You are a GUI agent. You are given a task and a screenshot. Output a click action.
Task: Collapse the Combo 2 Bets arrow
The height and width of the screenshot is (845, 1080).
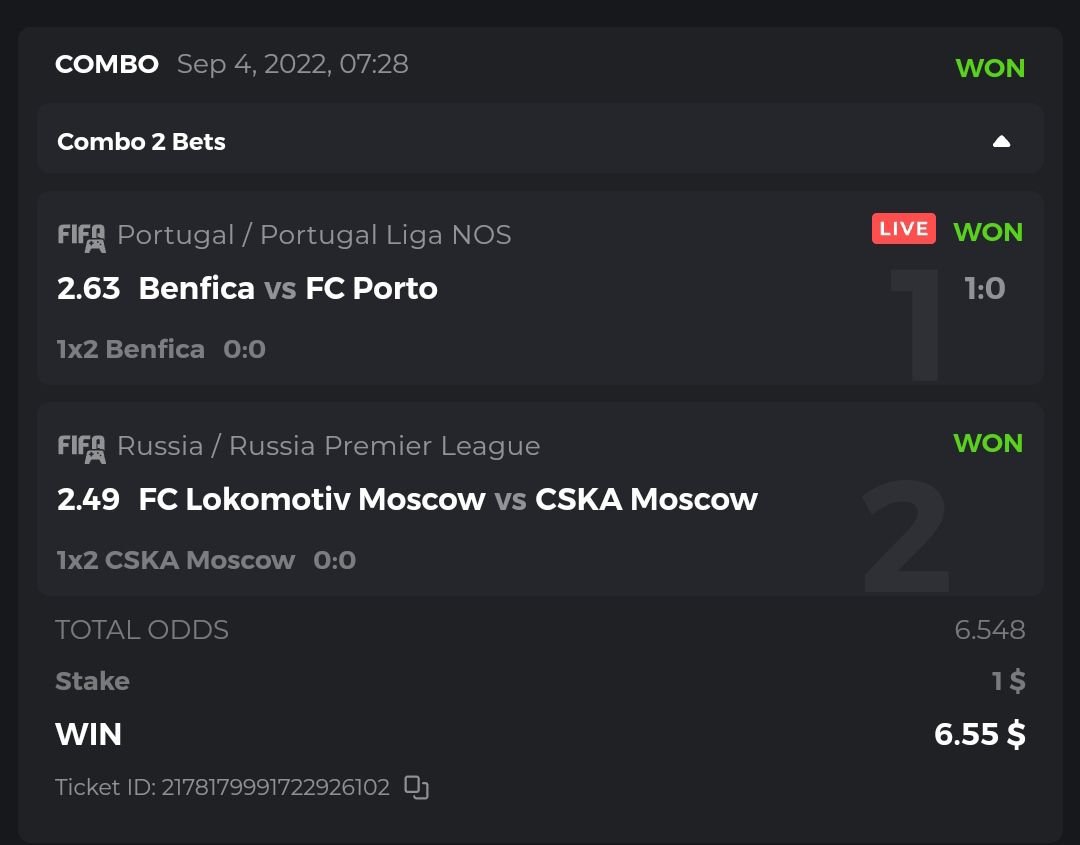click(x=1001, y=141)
